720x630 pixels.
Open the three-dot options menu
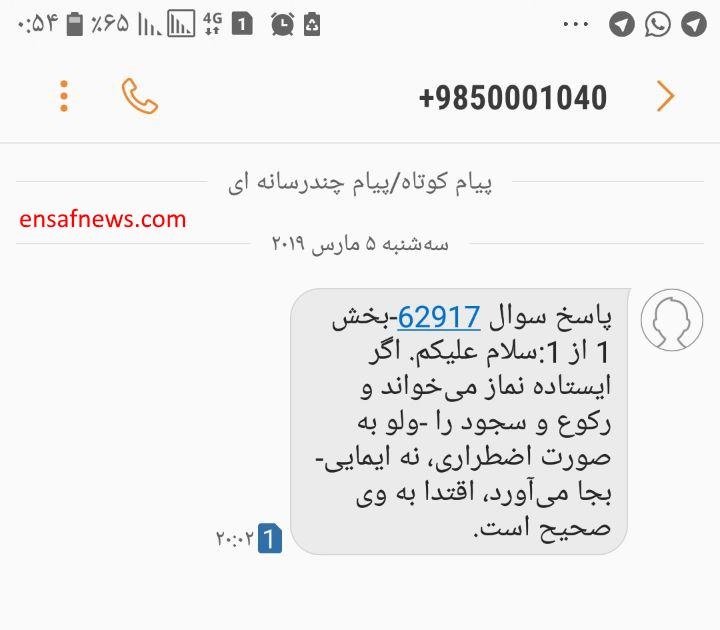tap(64, 96)
